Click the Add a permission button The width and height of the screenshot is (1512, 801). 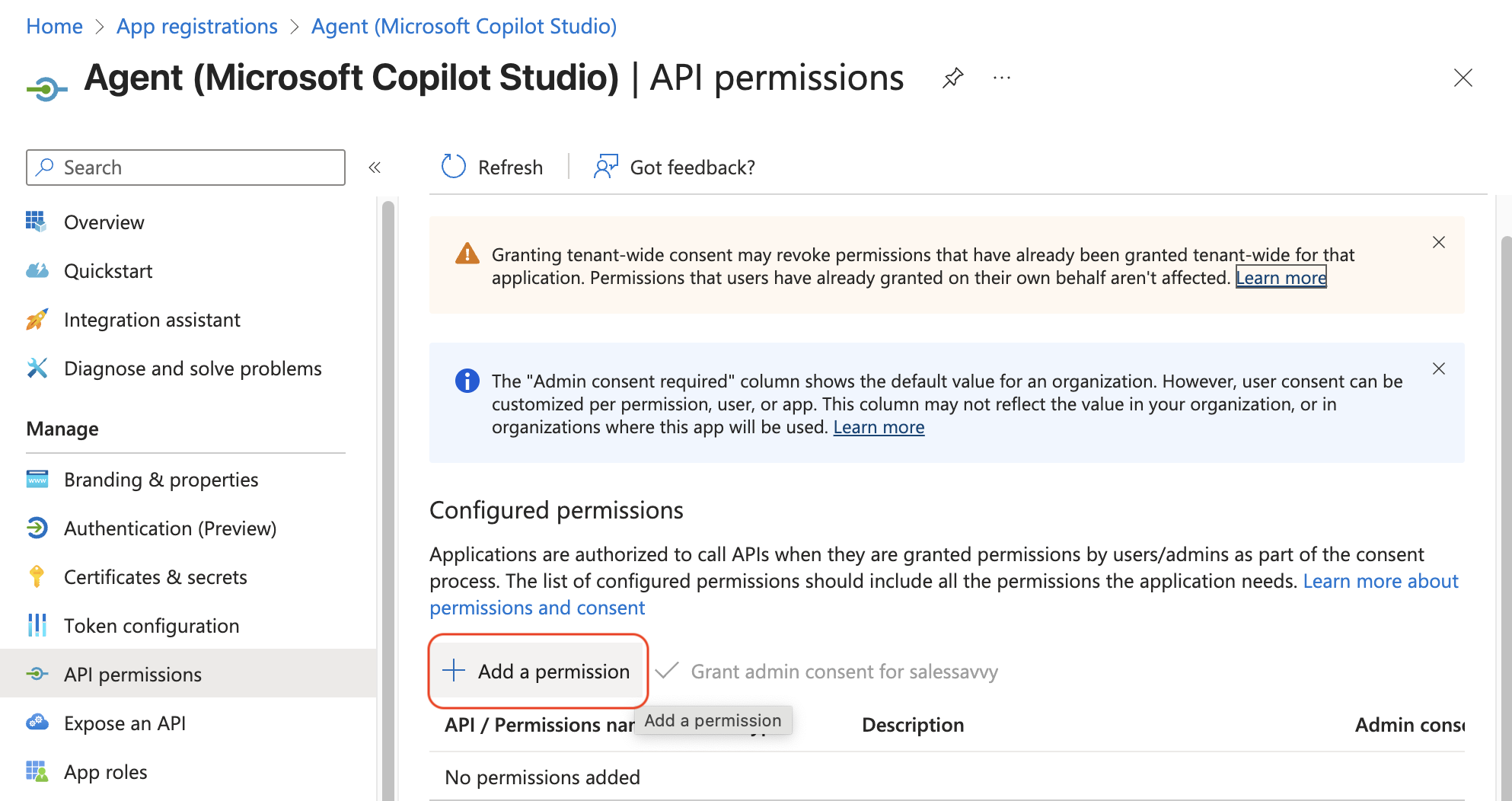(538, 672)
